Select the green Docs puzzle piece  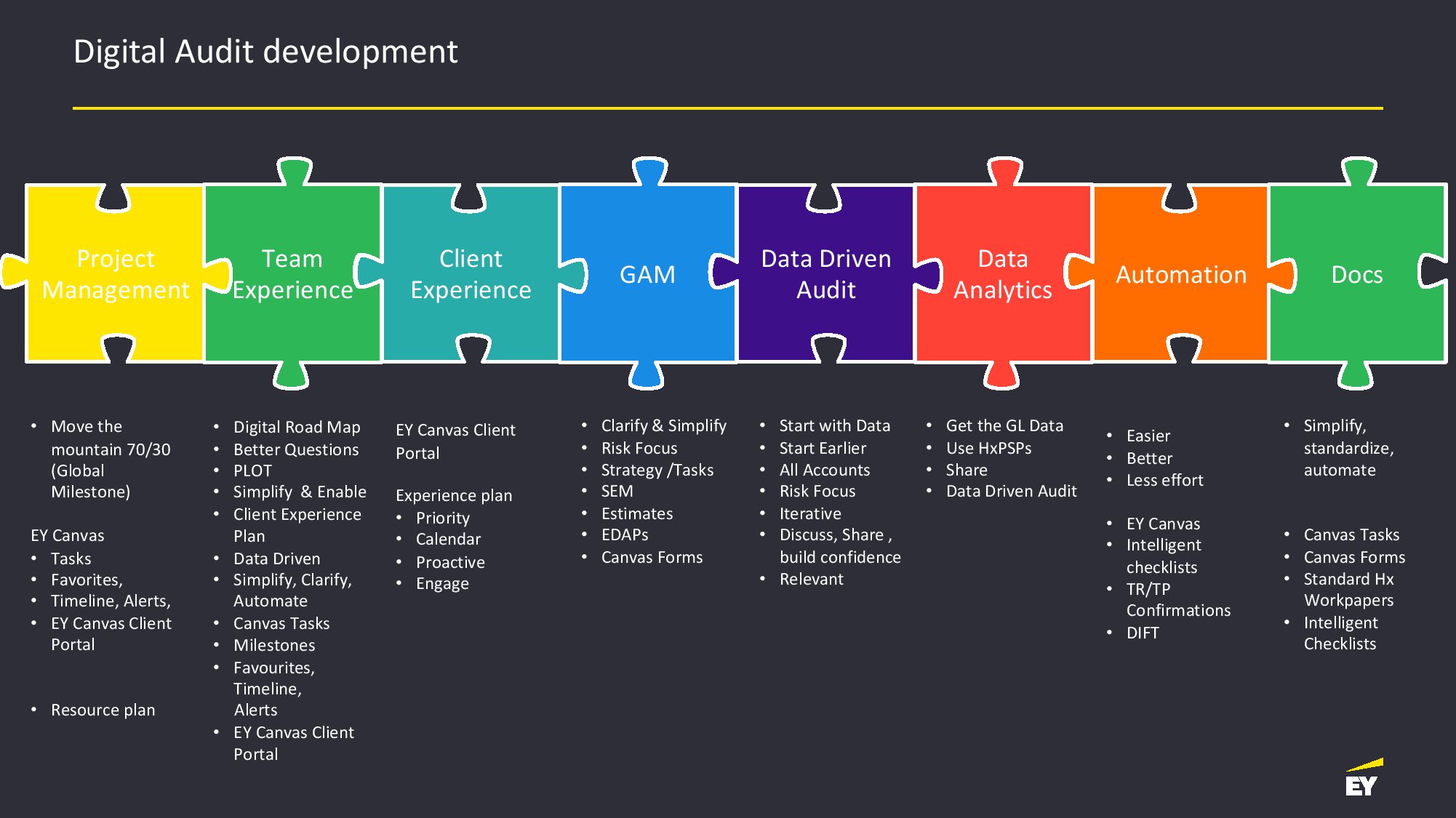point(1357,273)
